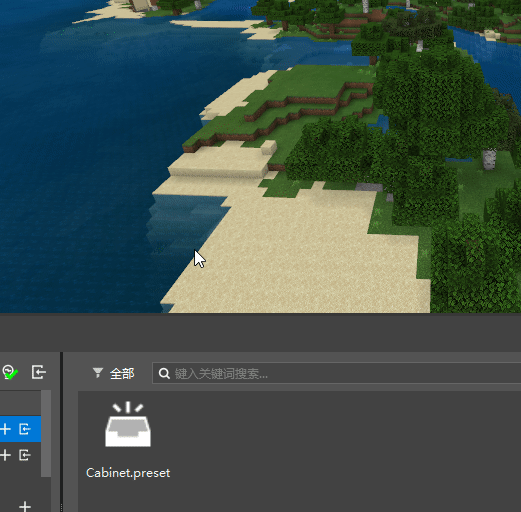Viewport: 521px width, 512px height.
Task: Click the import icon in highlighted blue row
Action: [x=25, y=429]
